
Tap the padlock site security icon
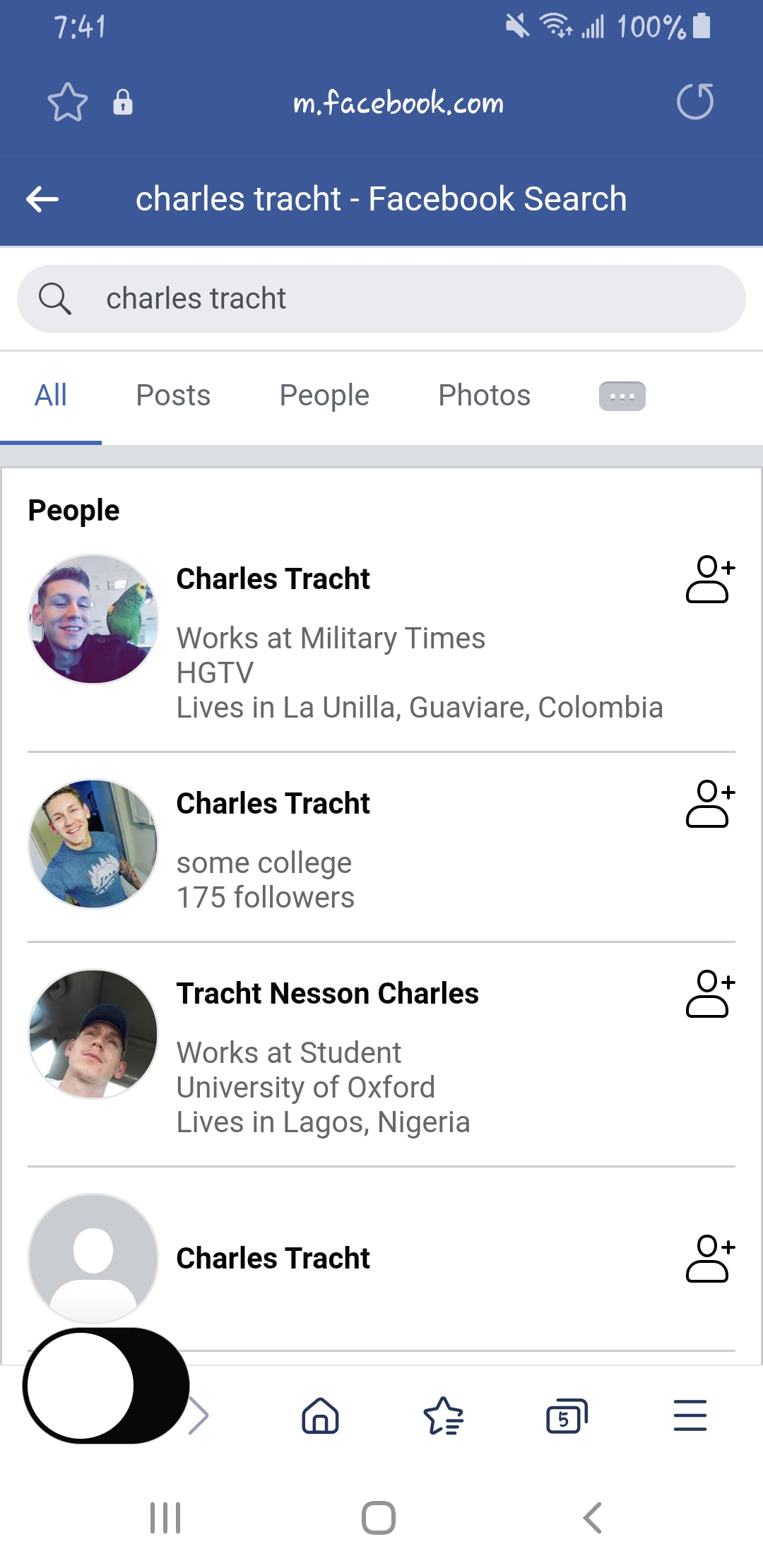[x=123, y=102]
